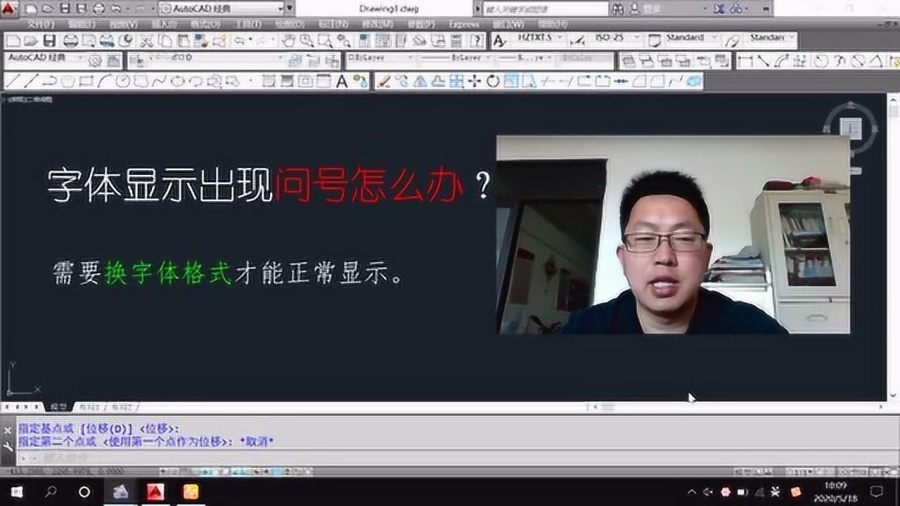Click the Cut scissors icon
Image resolution: width=900 pixels, height=506 pixels.
[x=146, y=41]
